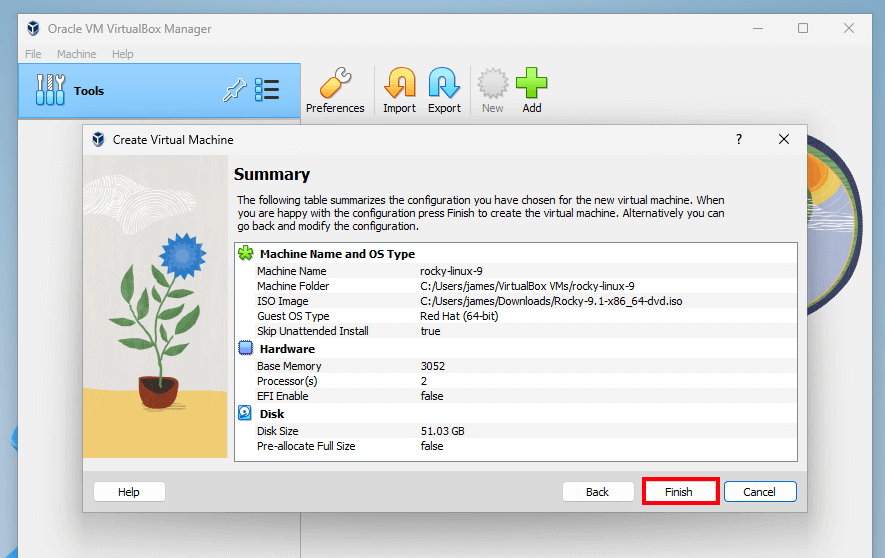Click the Import appliance toolbar icon

[400, 83]
